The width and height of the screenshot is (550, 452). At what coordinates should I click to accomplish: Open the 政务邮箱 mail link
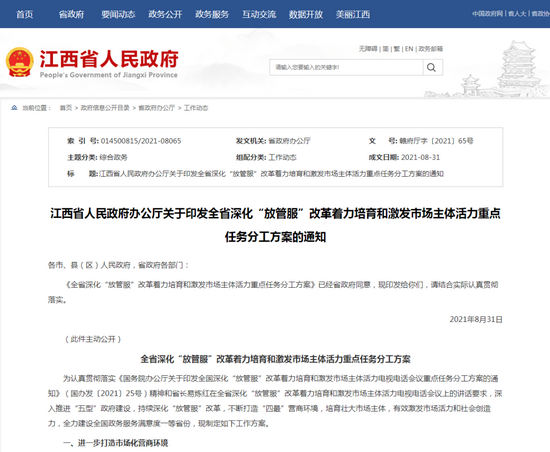click(x=430, y=49)
